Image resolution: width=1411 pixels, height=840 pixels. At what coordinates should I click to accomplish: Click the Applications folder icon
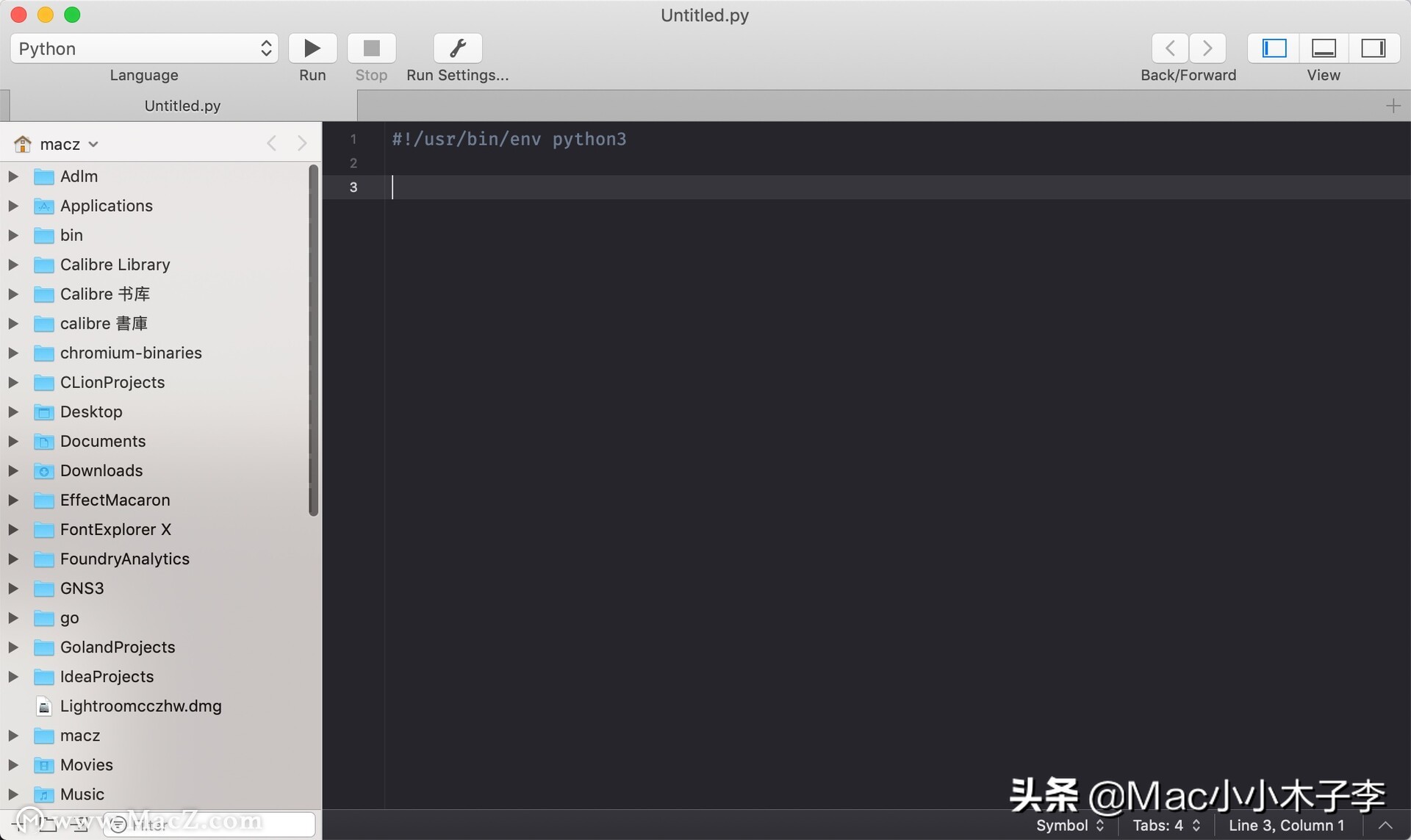click(44, 206)
